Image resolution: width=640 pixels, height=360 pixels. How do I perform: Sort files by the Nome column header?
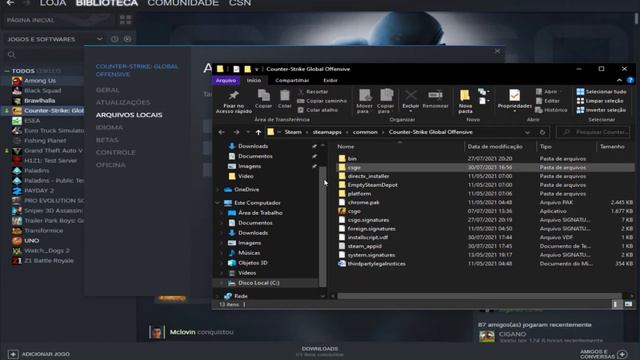346,147
